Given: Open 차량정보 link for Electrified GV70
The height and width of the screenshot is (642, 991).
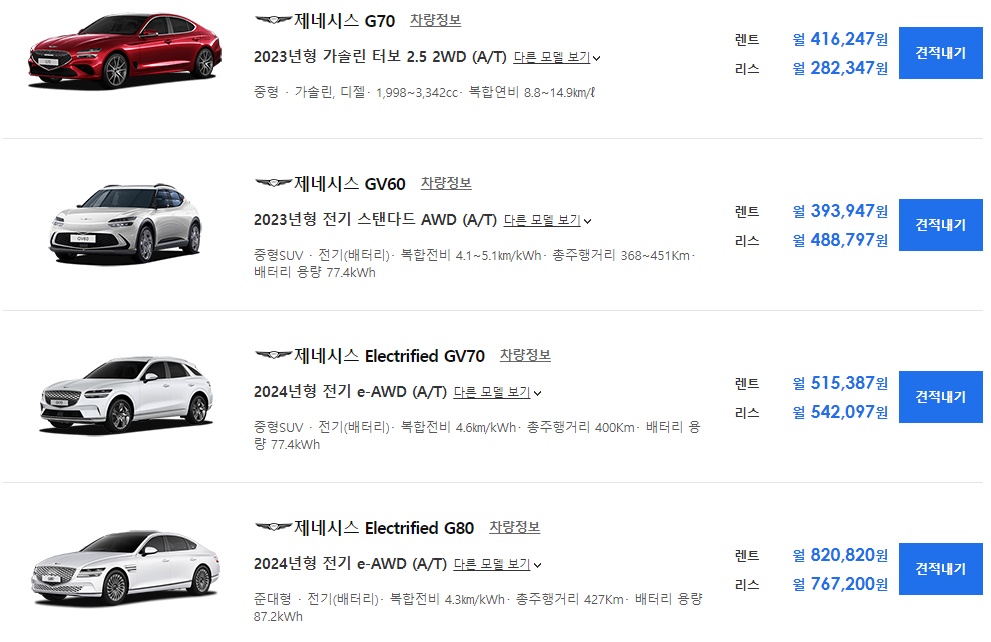Looking at the screenshot, I should pyautogui.click(x=525, y=355).
